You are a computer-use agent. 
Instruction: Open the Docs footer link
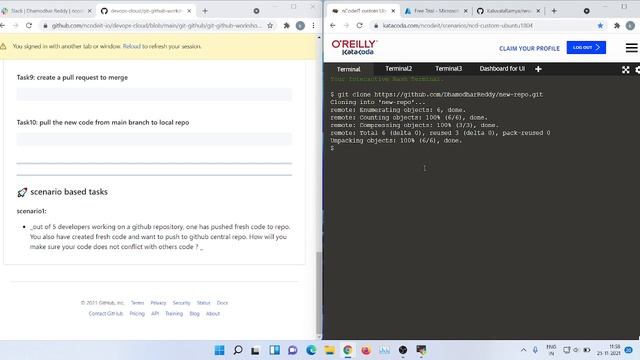pyautogui.click(x=222, y=303)
